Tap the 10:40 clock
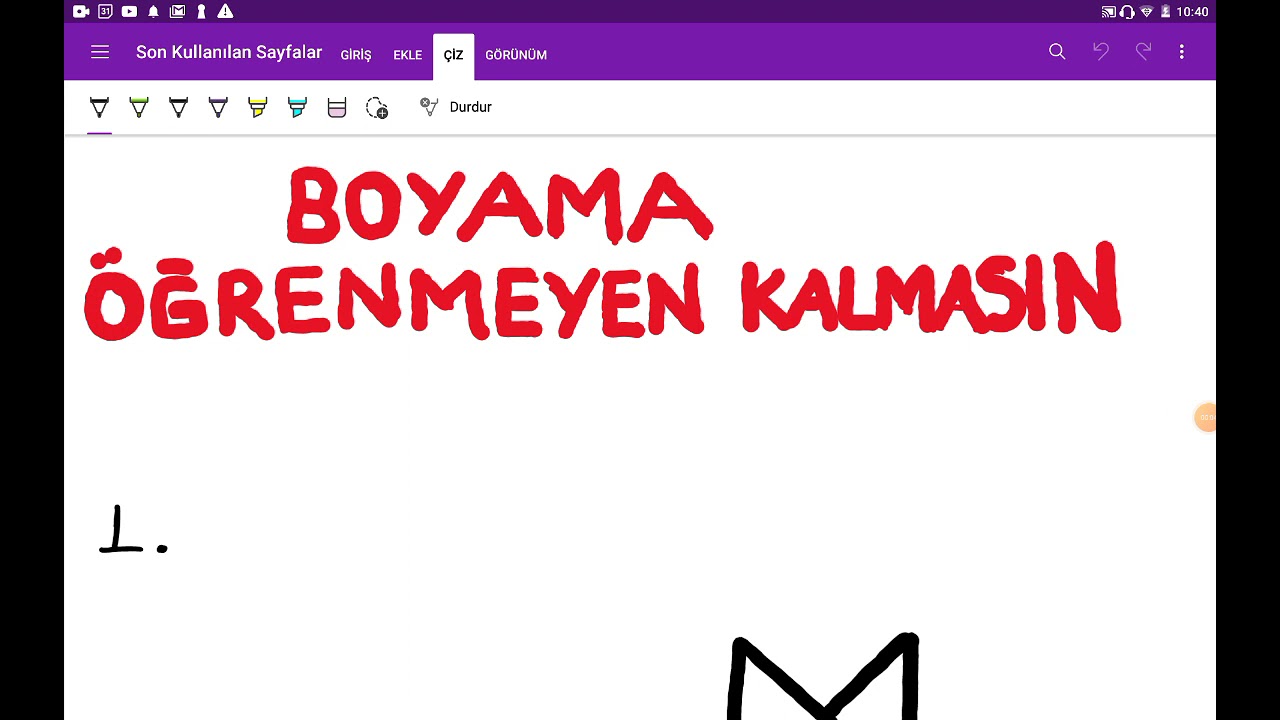The height and width of the screenshot is (720, 1280). point(1192,12)
